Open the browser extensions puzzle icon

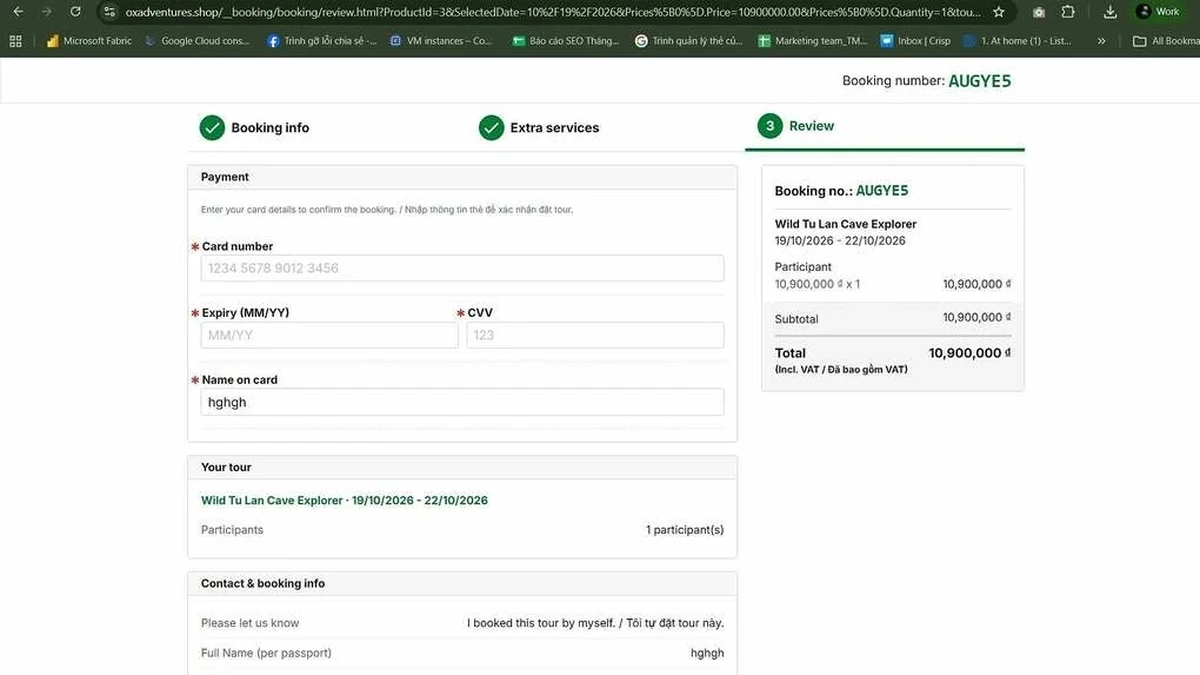pyautogui.click(x=1068, y=12)
